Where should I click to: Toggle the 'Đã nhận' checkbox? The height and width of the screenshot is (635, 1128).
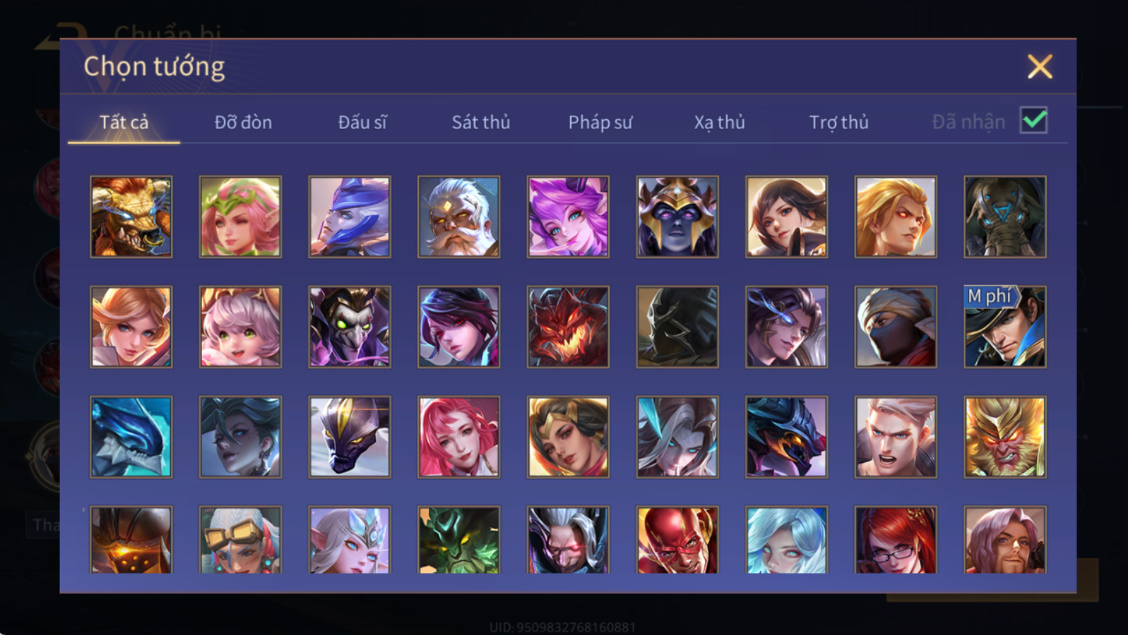(x=1034, y=121)
